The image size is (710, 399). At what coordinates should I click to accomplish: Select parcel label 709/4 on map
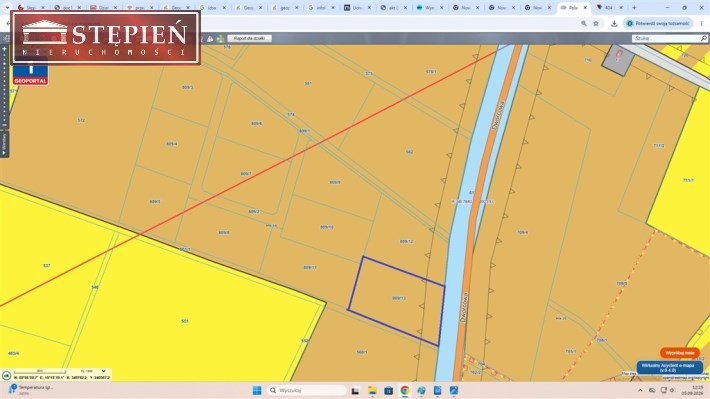coord(523,232)
